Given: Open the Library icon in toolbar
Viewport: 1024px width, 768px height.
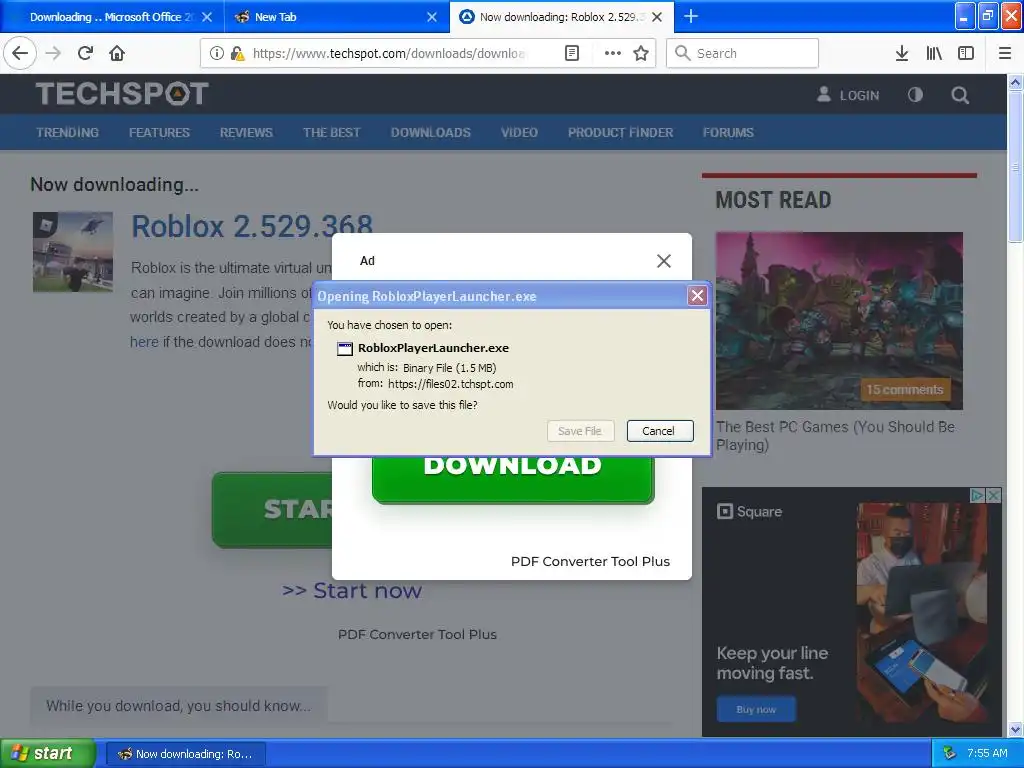Looking at the screenshot, I should 934,53.
